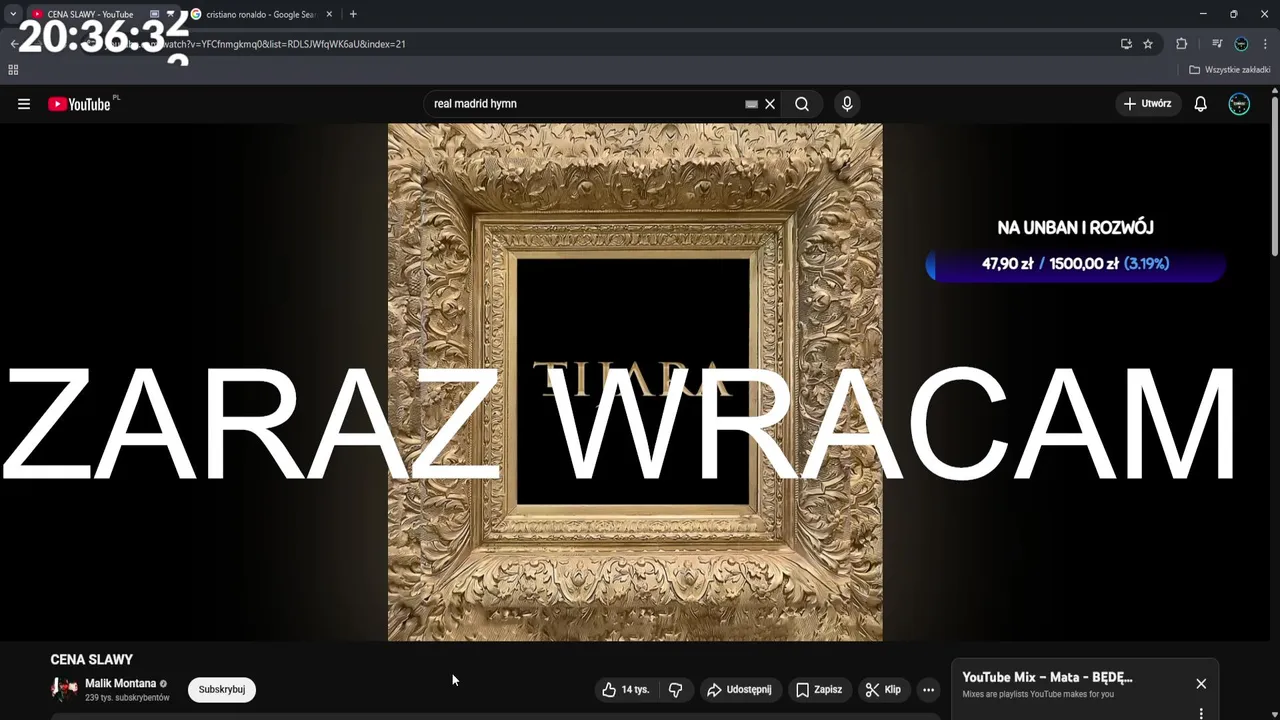1280x720 pixels.
Task: Open YouTube notifications bell
Action: [x=1200, y=104]
